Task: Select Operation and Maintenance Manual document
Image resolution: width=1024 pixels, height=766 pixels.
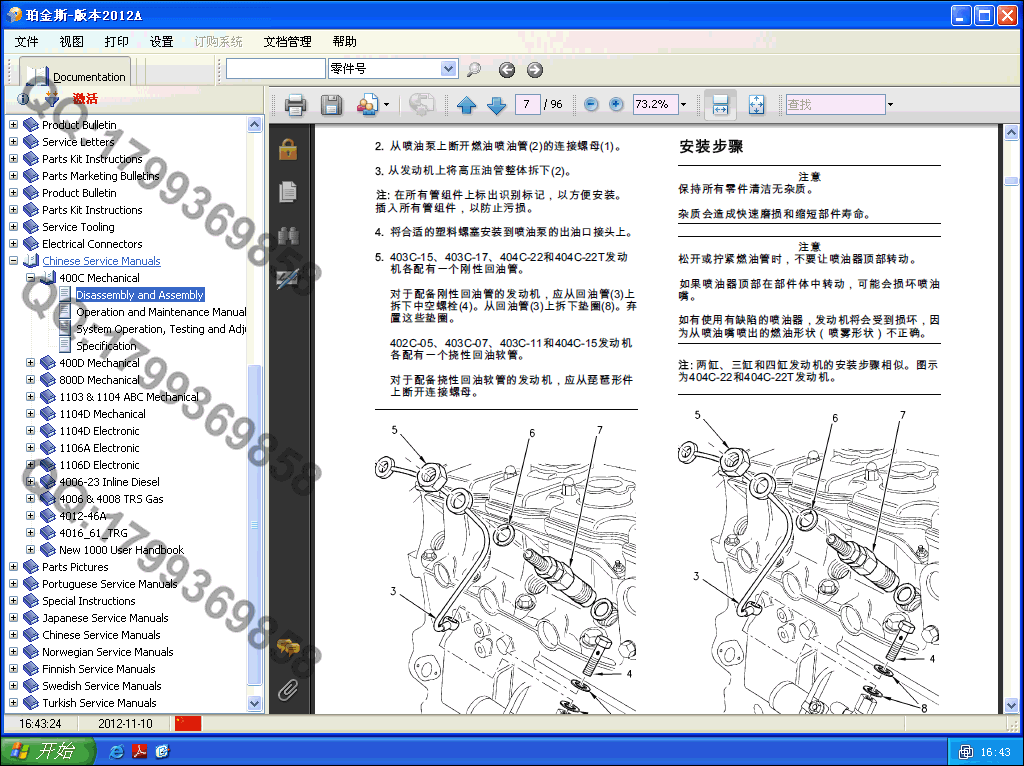Action: point(160,312)
